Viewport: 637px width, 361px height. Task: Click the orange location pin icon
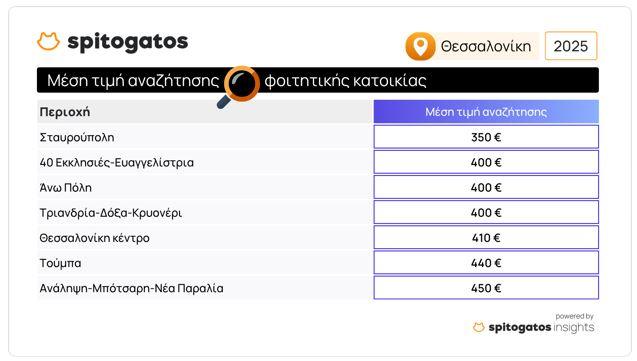coord(420,46)
